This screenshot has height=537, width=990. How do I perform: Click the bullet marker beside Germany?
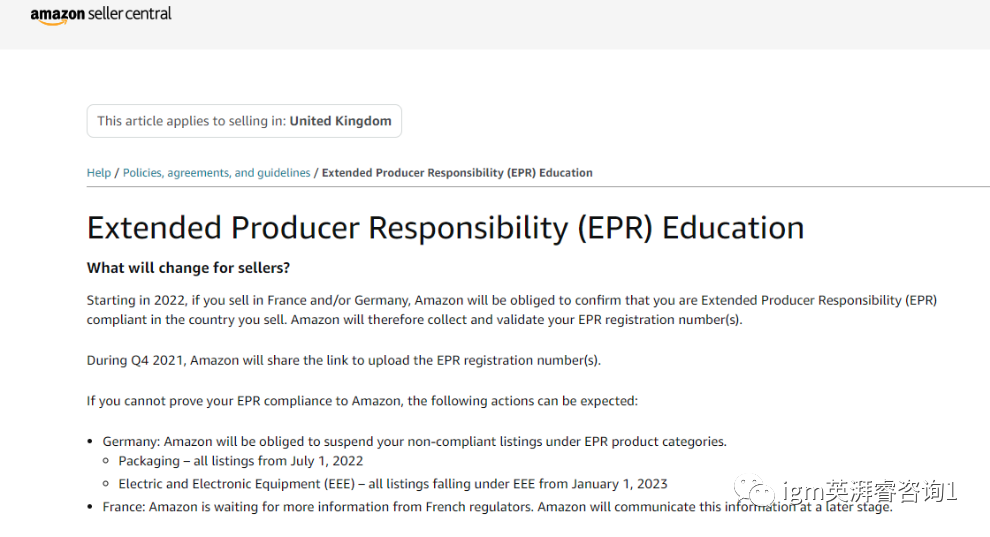pyautogui.click(x=92, y=442)
